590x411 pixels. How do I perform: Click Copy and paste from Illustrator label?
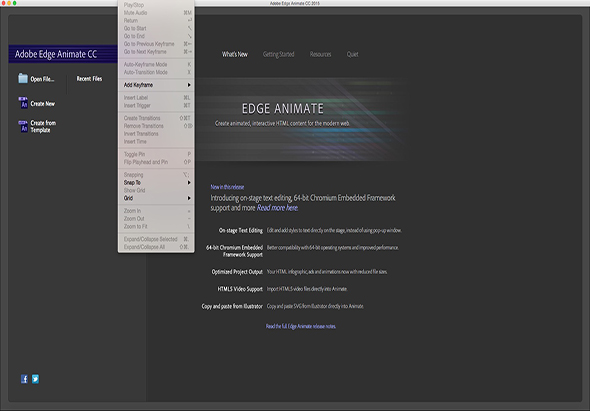232,306
